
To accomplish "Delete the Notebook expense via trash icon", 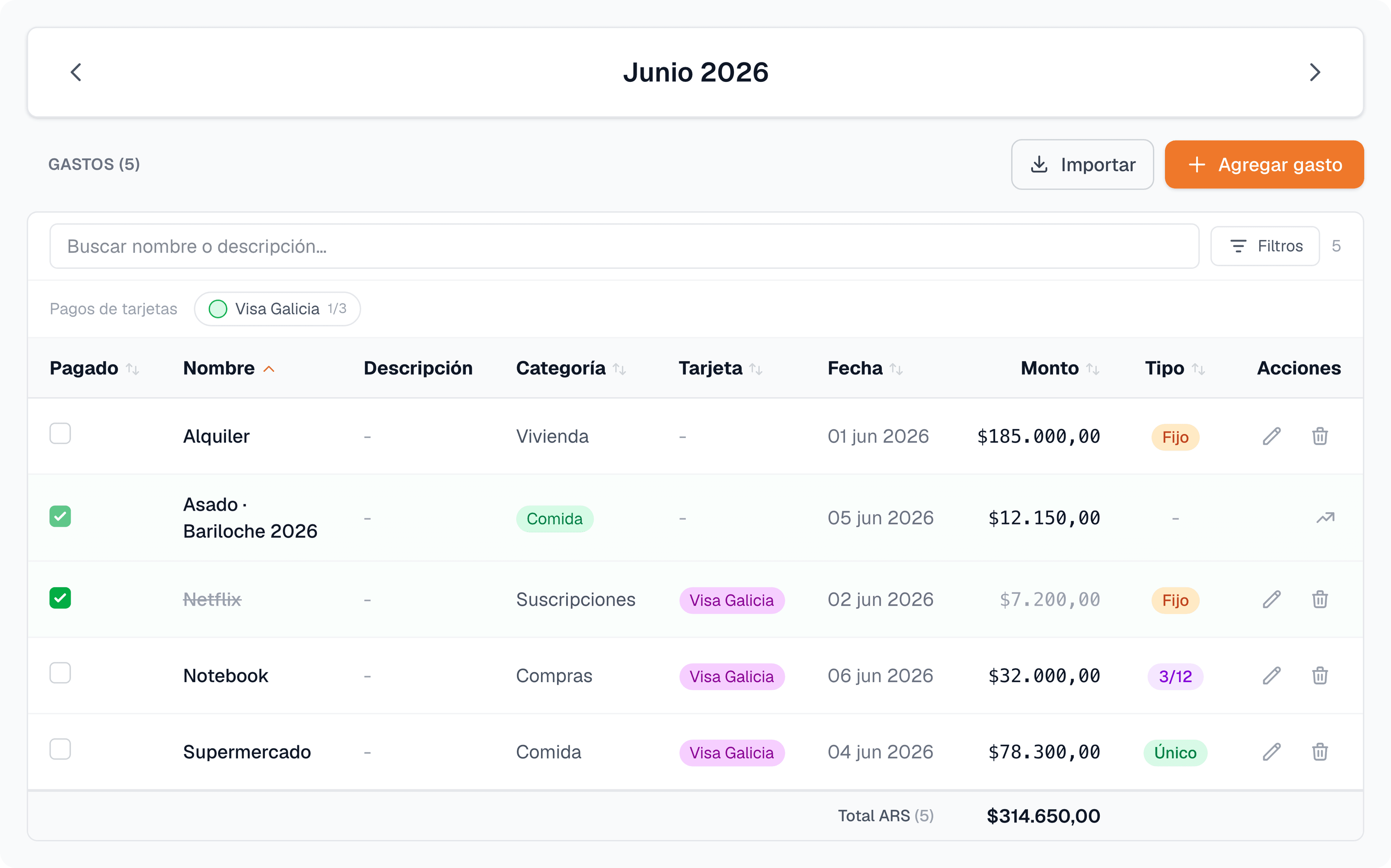I will click(1319, 676).
